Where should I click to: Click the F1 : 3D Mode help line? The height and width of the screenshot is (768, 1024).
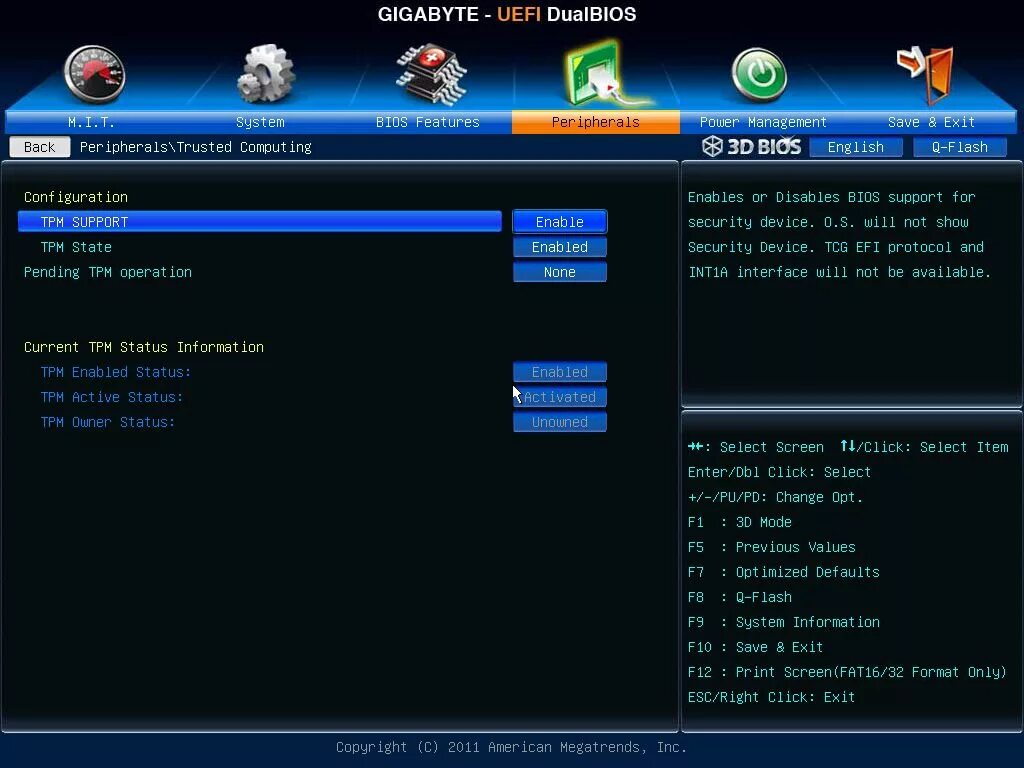739,522
